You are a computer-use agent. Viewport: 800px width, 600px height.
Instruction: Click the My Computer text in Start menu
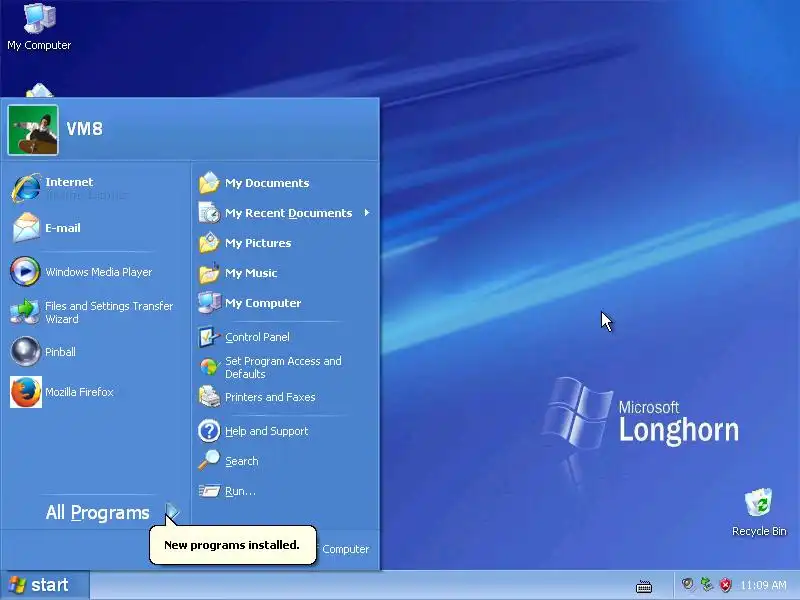[263, 303]
